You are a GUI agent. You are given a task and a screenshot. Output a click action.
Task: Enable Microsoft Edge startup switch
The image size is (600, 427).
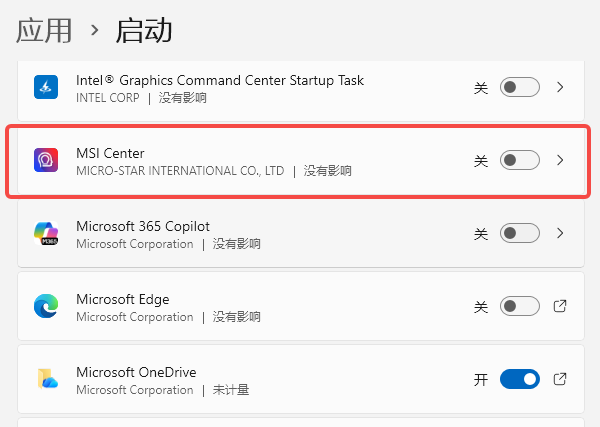tap(519, 306)
